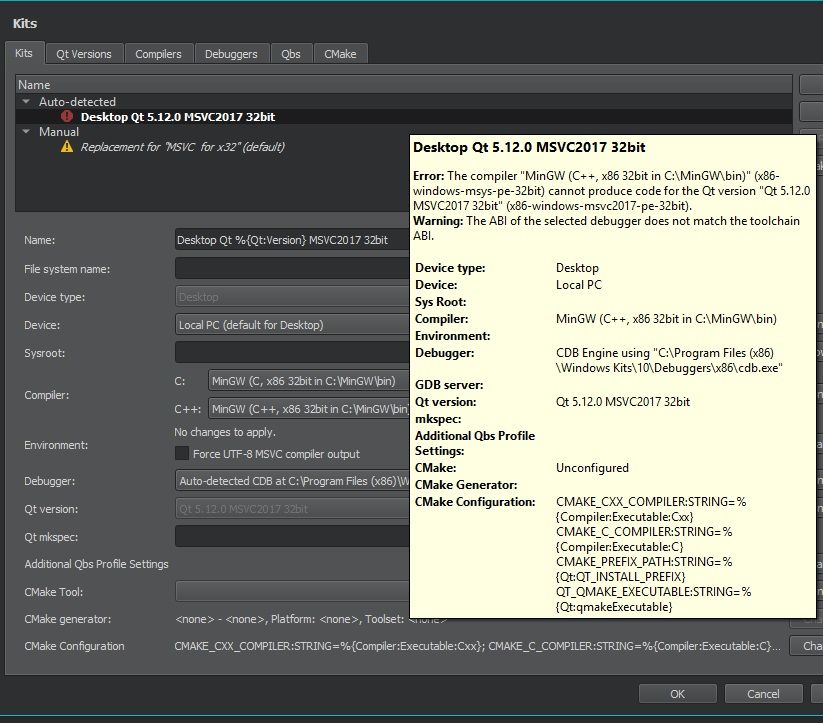823x723 pixels.
Task: Switch to the Kits tab
Action: point(24,53)
